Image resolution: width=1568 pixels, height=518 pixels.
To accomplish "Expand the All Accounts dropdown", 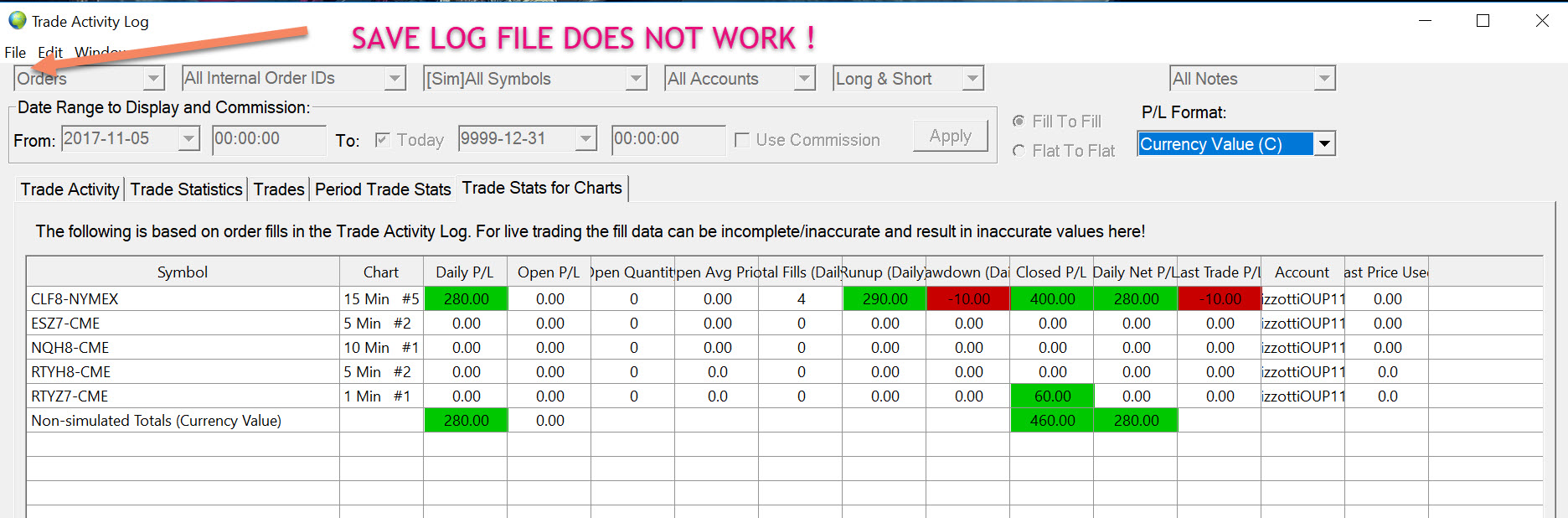I will [805, 79].
